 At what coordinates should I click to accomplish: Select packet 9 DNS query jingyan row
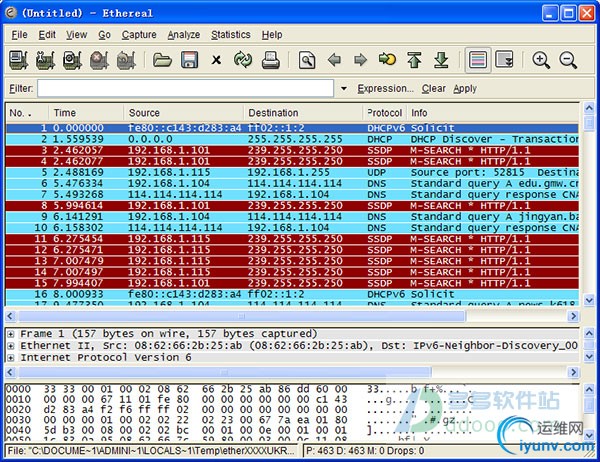tap(292, 217)
